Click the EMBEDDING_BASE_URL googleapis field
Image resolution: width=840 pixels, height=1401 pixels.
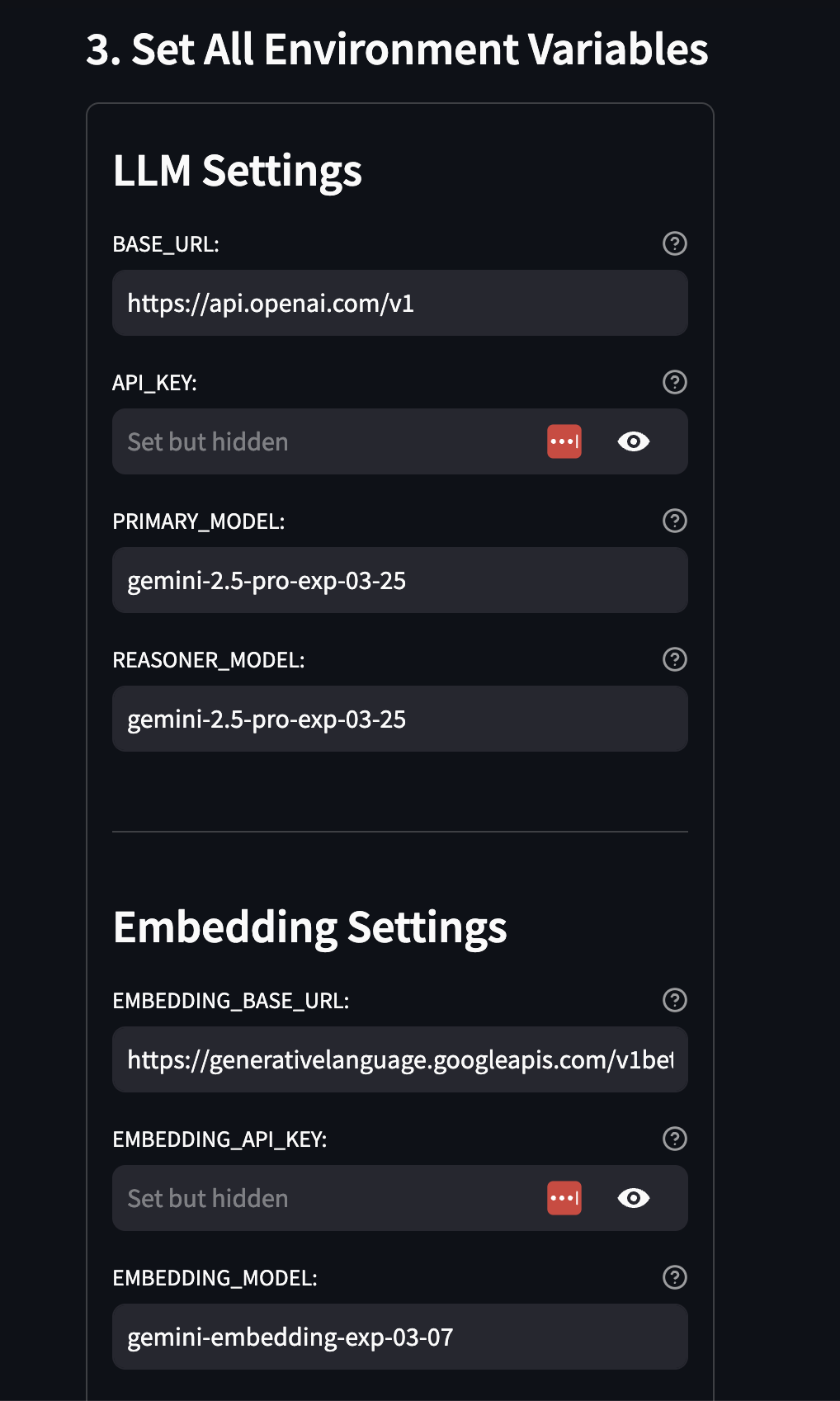pos(400,1059)
